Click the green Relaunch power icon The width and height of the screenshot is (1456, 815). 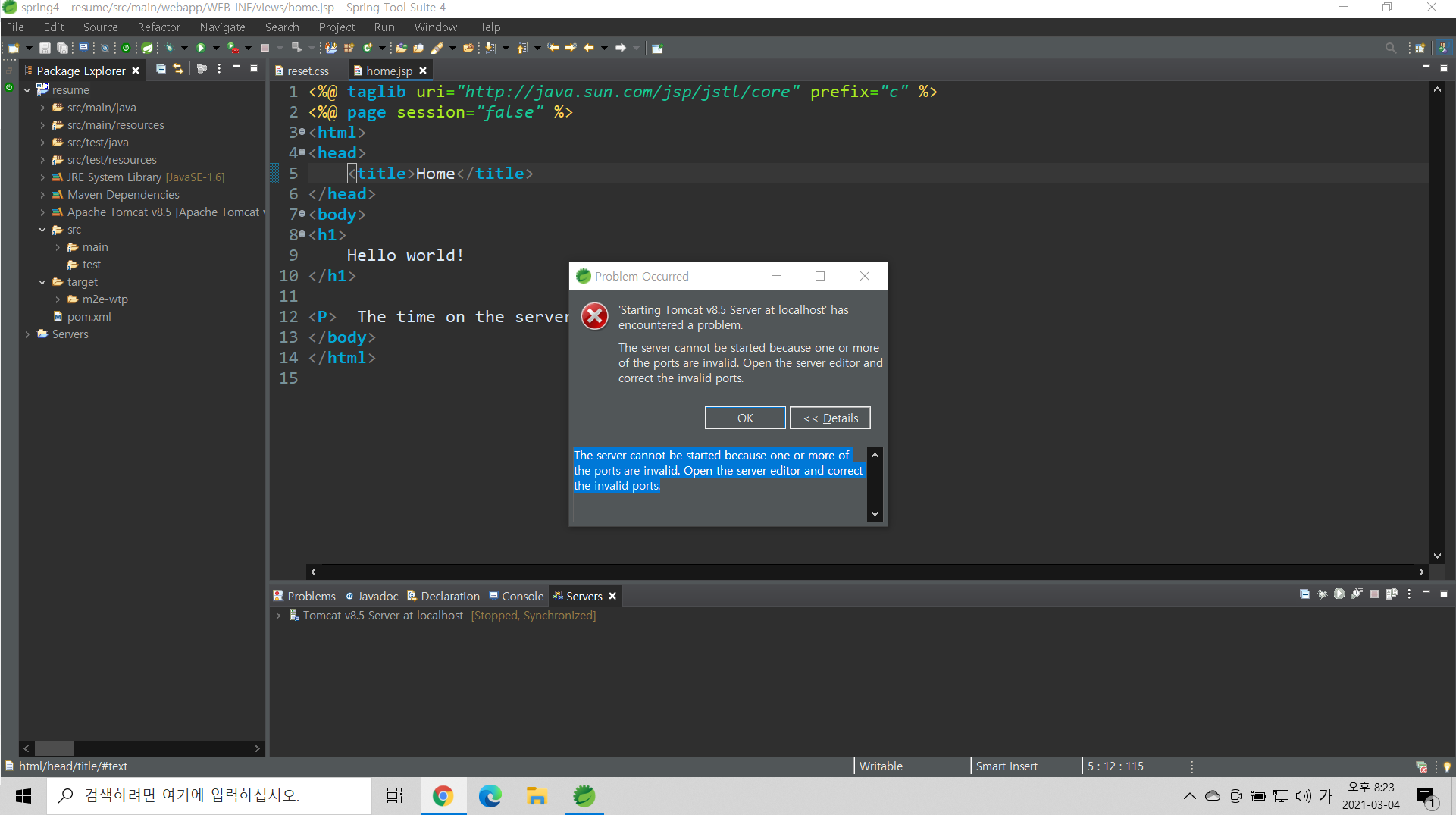point(126,48)
